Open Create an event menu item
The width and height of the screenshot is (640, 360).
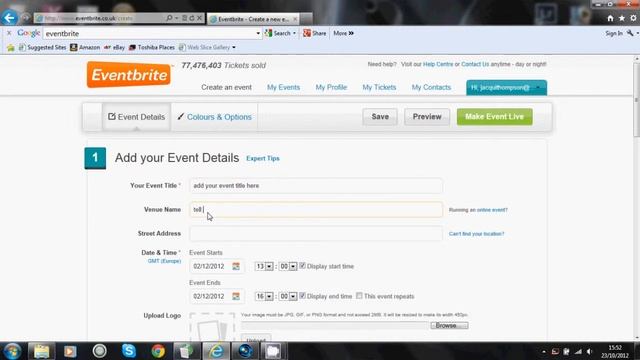[226, 87]
